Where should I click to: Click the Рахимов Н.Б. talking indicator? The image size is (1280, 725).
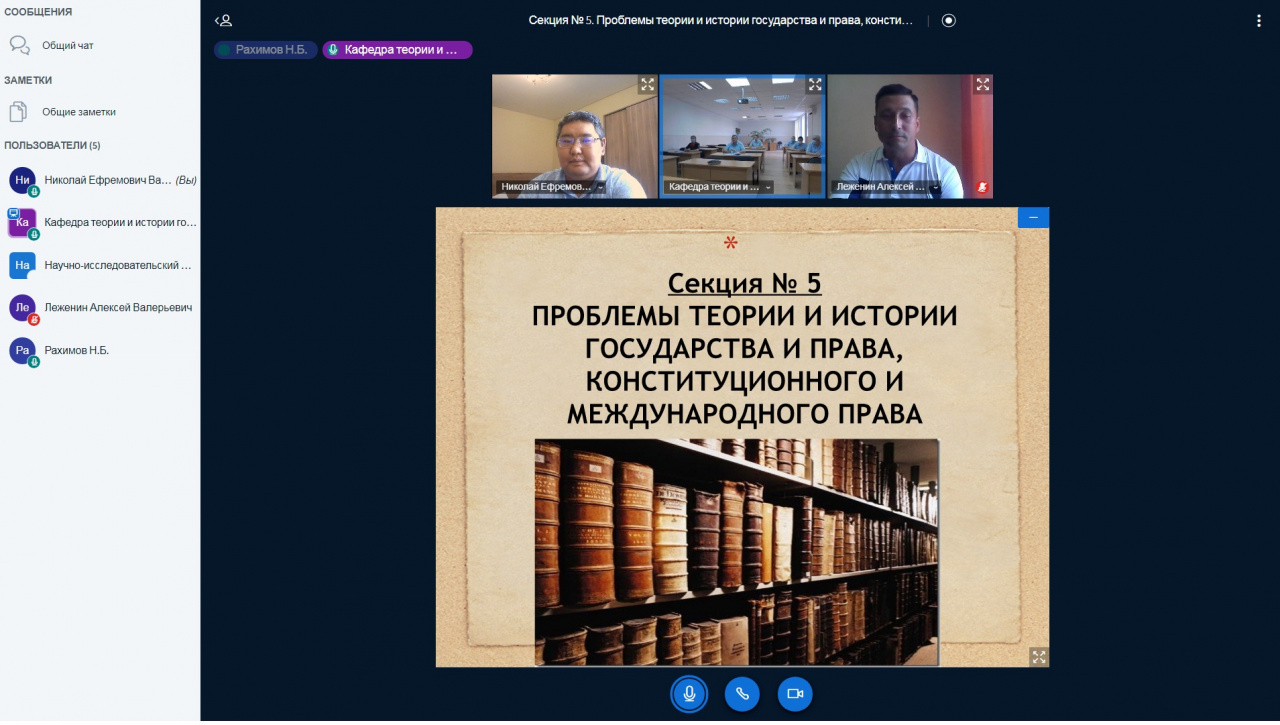[x=266, y=49]
